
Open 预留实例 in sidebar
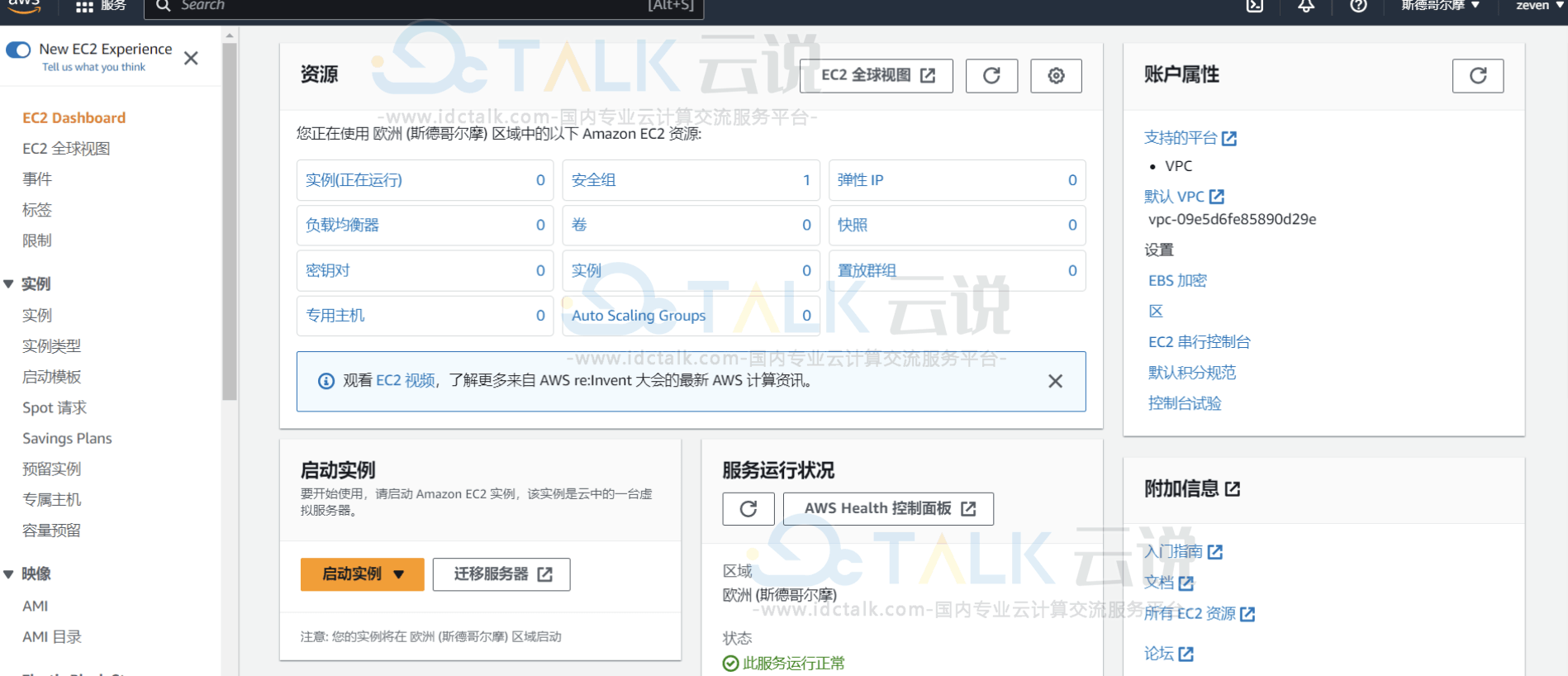(52, 469)
